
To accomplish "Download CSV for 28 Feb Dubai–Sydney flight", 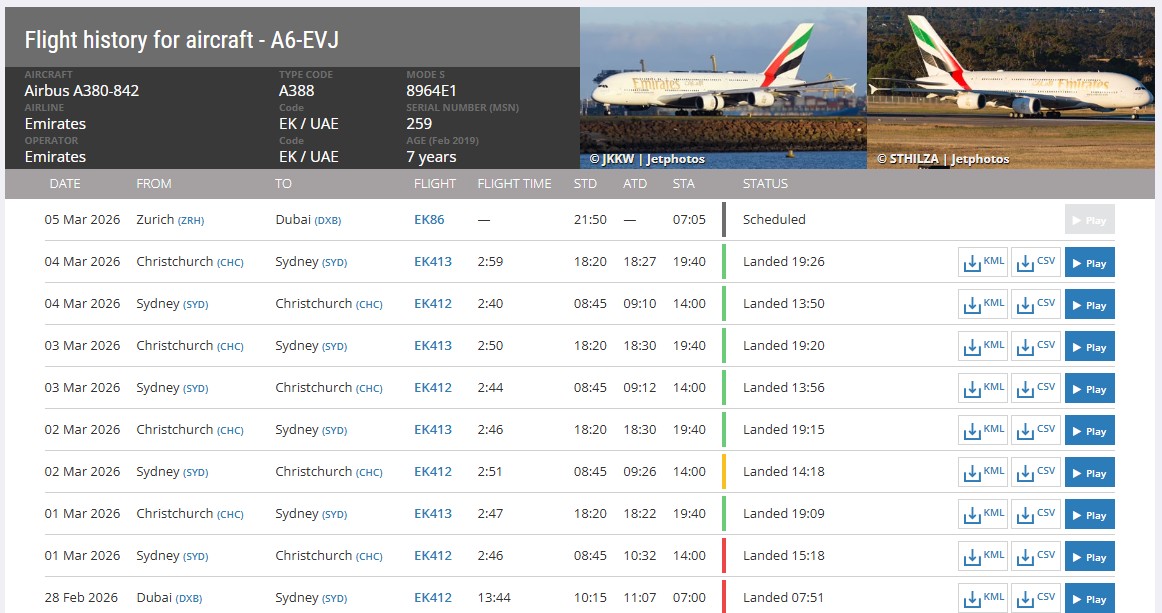I will [x=1035, y=598].
